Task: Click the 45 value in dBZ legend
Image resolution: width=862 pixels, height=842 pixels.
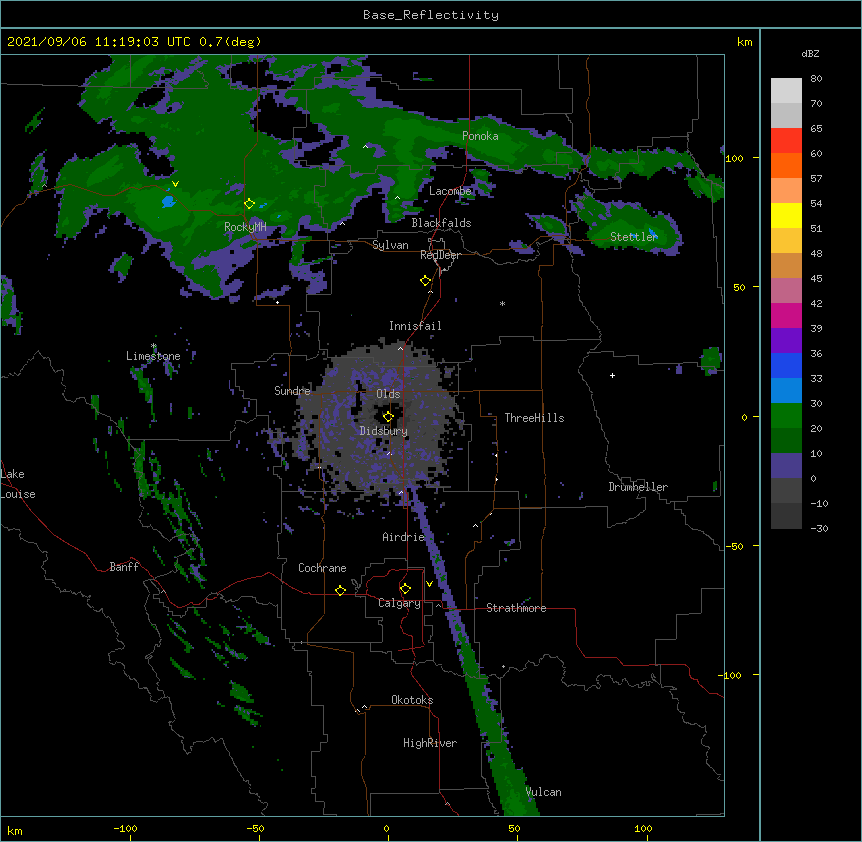Action: pyautogui.click(x=816, y=279)
